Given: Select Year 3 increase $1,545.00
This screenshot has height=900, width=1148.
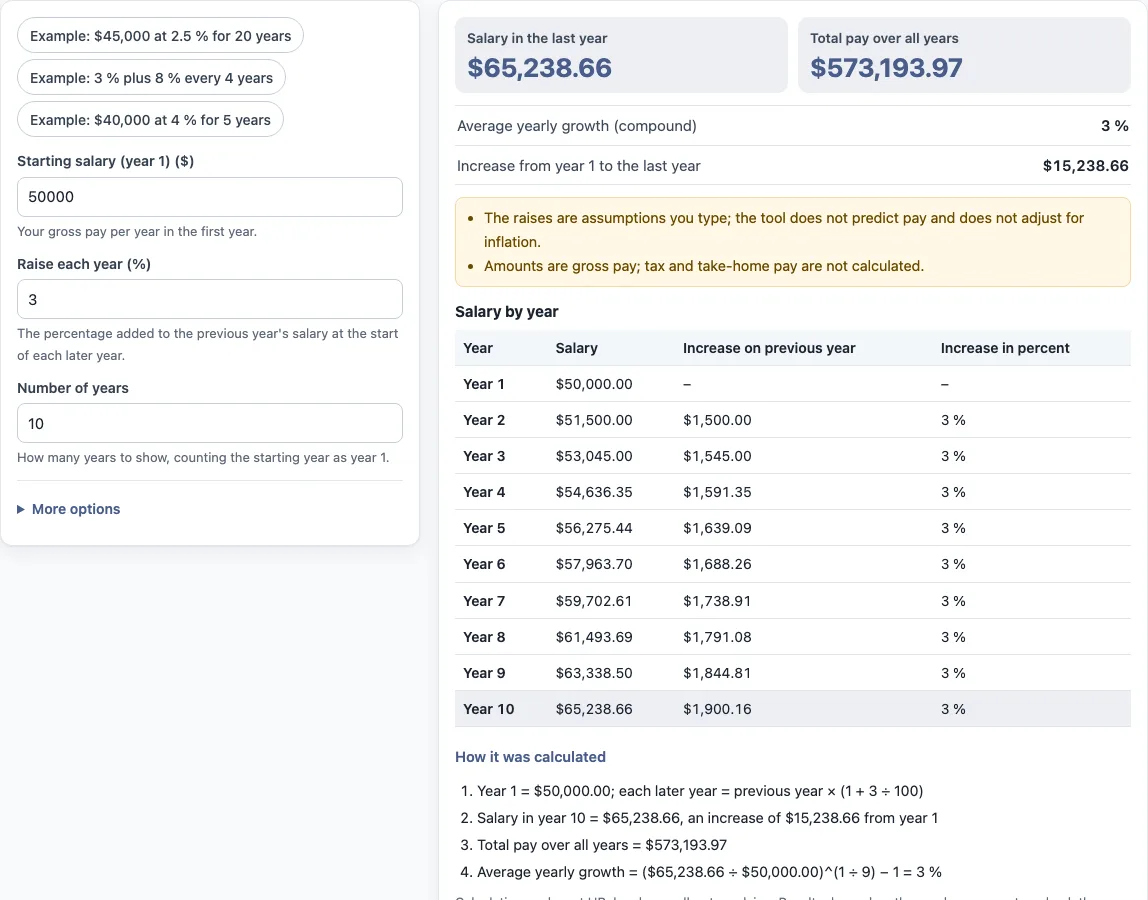Looking at the screenshot, I should point(717,455).
